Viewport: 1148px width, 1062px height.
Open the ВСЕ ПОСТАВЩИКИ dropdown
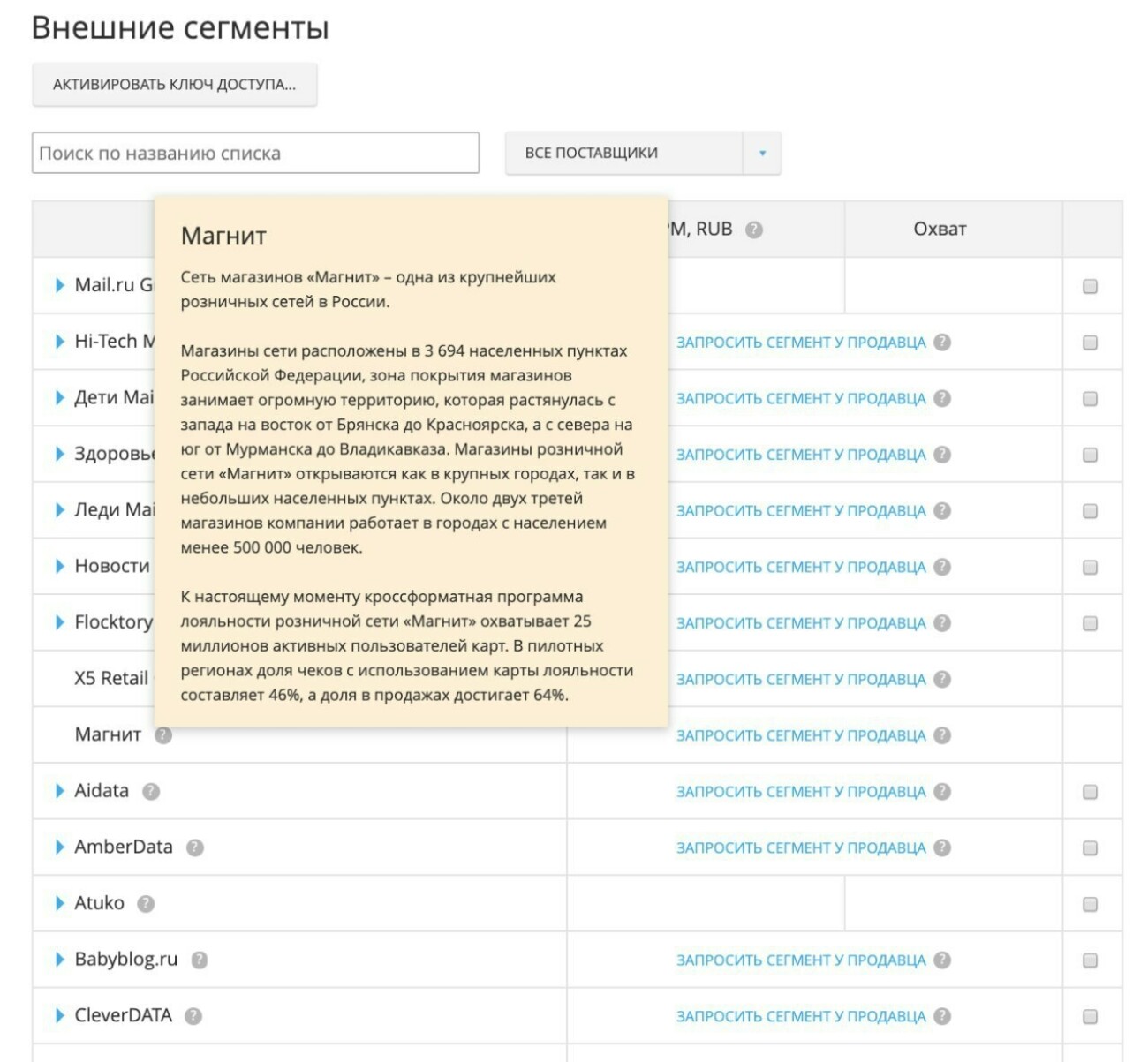[643, 153]
